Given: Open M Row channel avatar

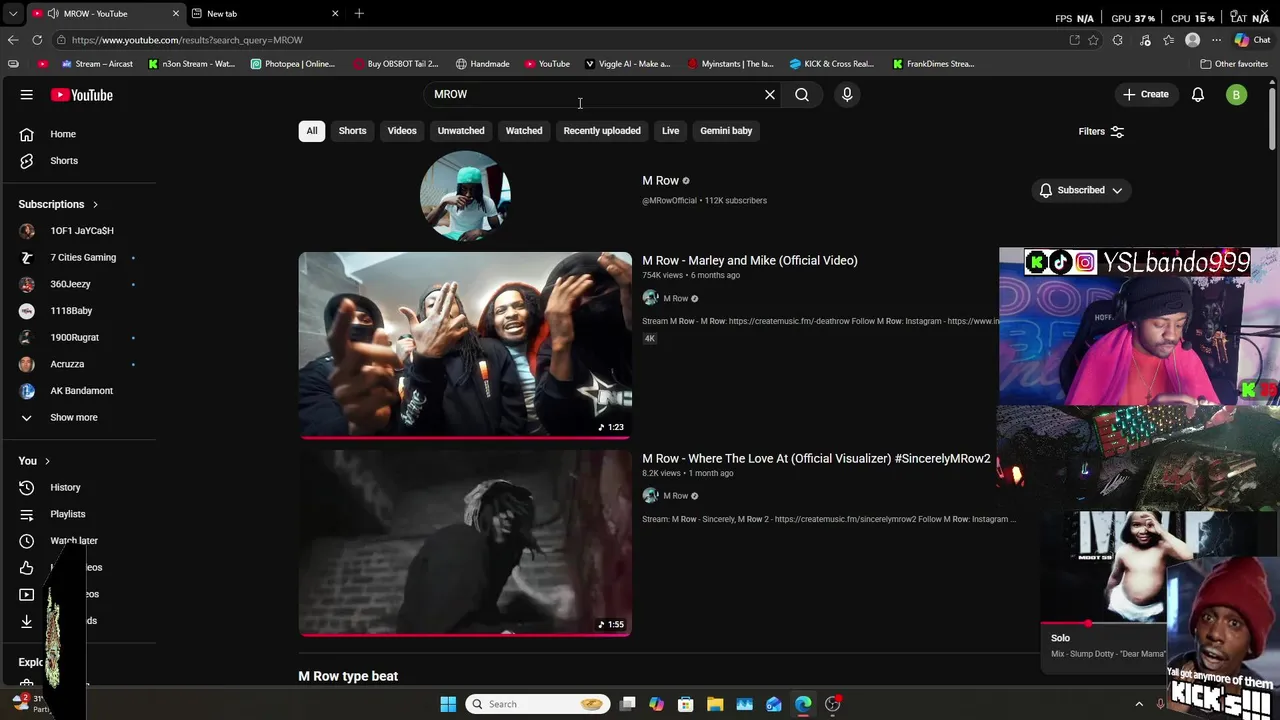Looking at the screenshot, I should 465,196.
